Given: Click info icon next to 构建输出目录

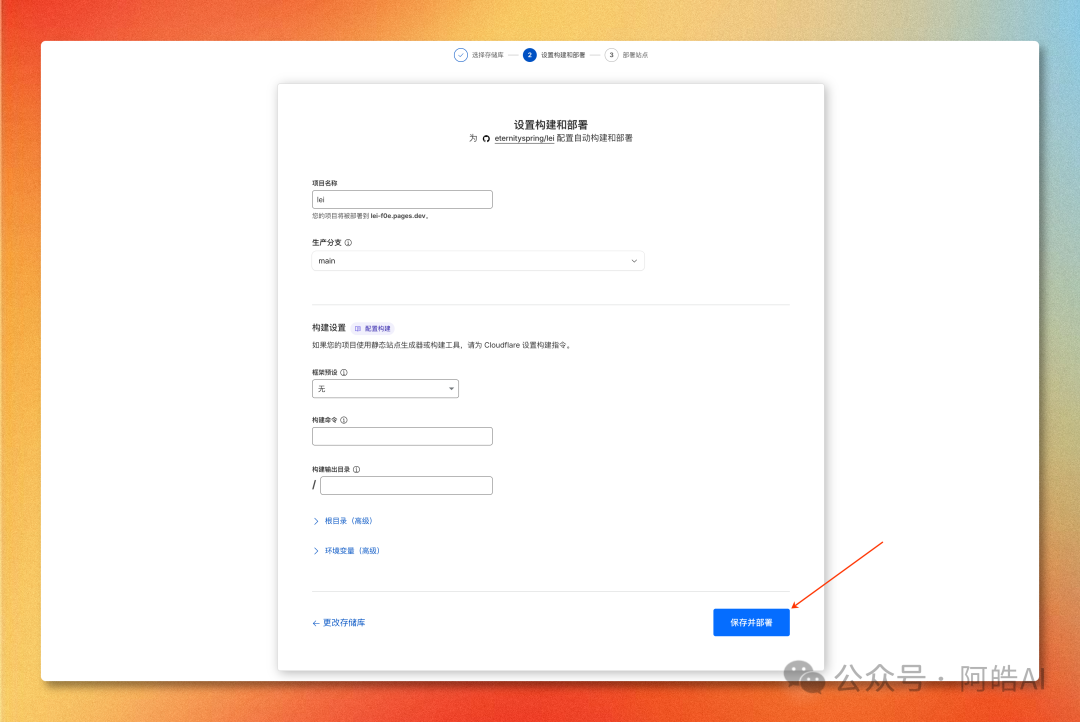Looking at the screenshot, I should (x=356, y=469).
